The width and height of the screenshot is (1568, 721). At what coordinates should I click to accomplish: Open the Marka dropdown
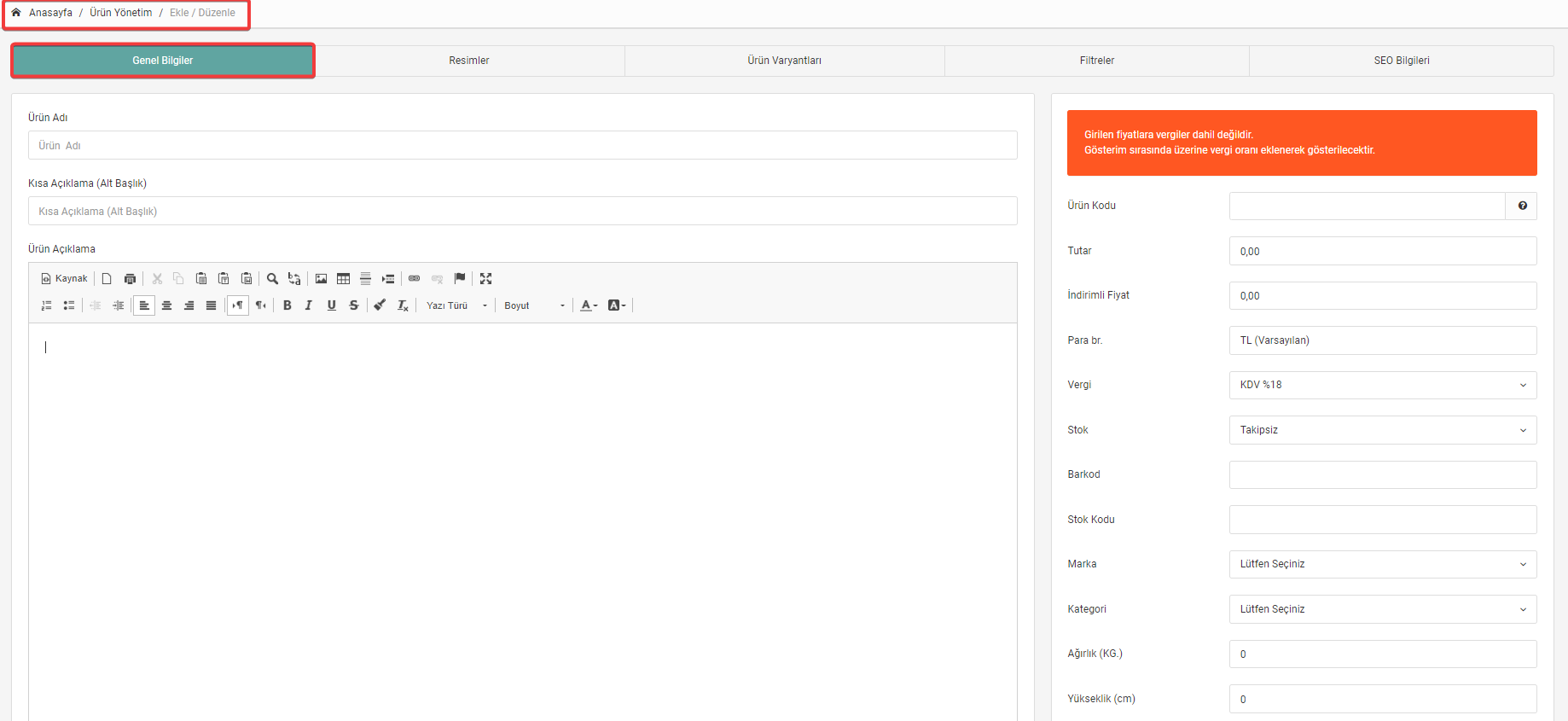tap(1383, 564)
